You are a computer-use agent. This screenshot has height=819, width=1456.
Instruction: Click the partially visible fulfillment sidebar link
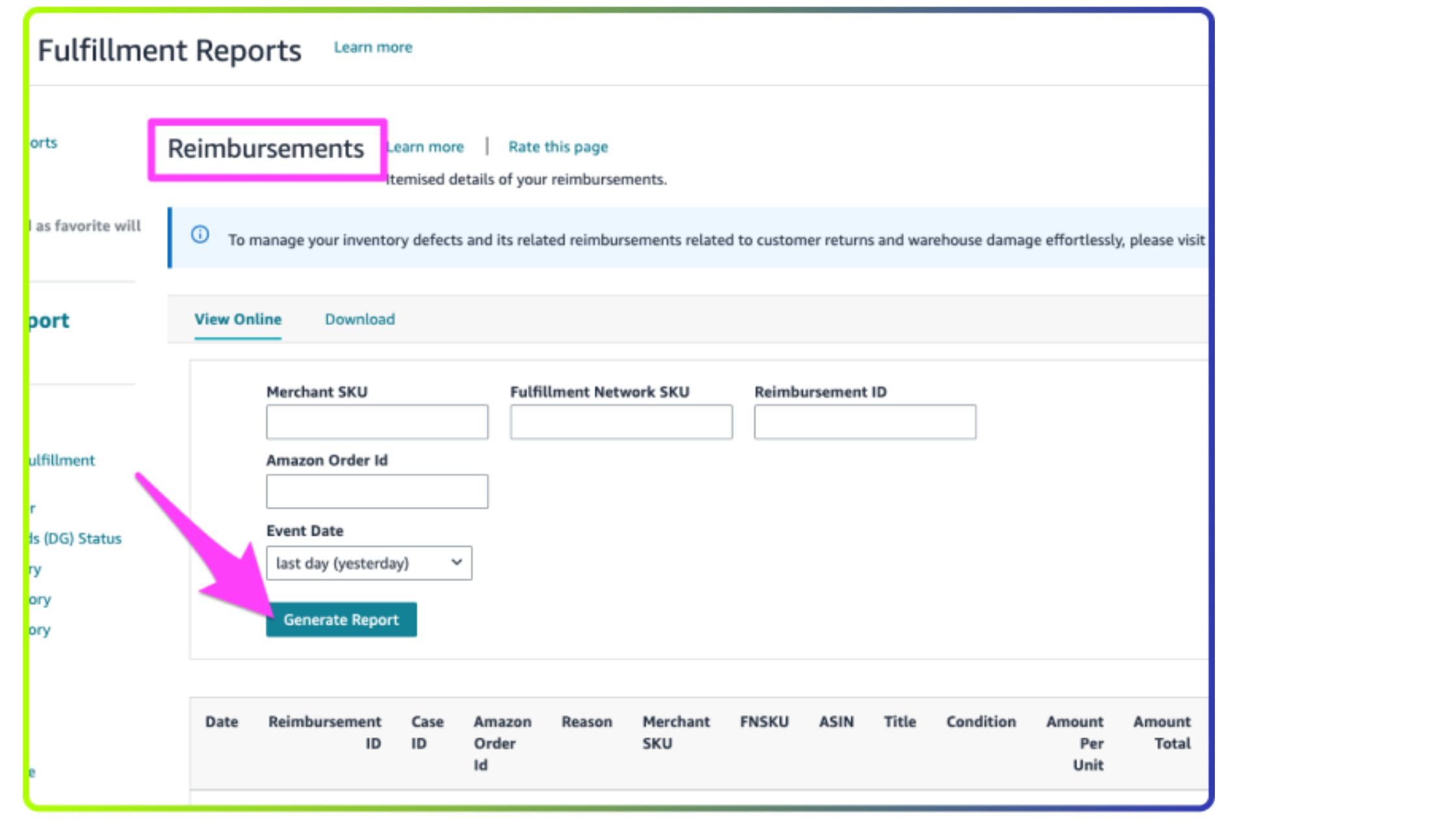pos(62,460)
